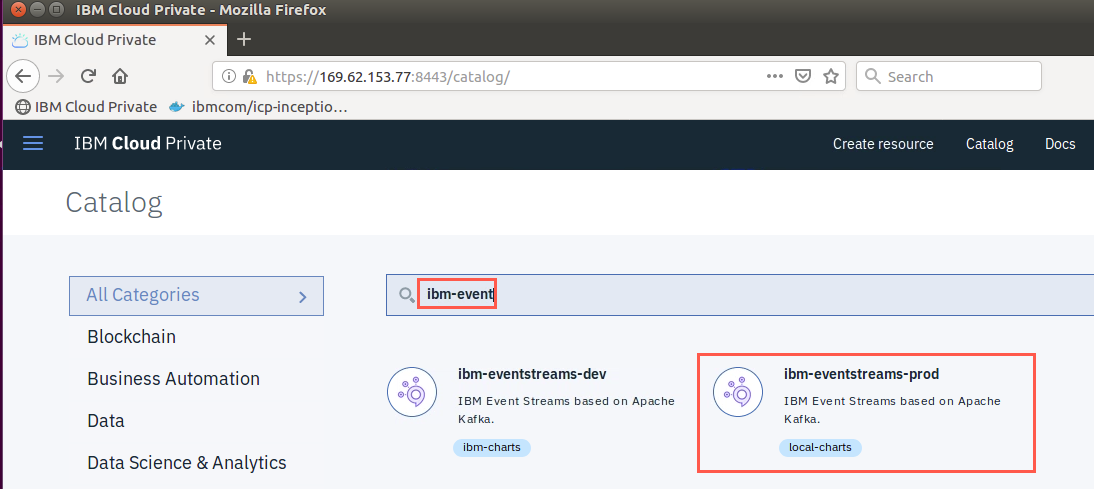Click the Firefox search bar magnifier icon
Screen dimensions: 1094x489
[x=873, y=77]
